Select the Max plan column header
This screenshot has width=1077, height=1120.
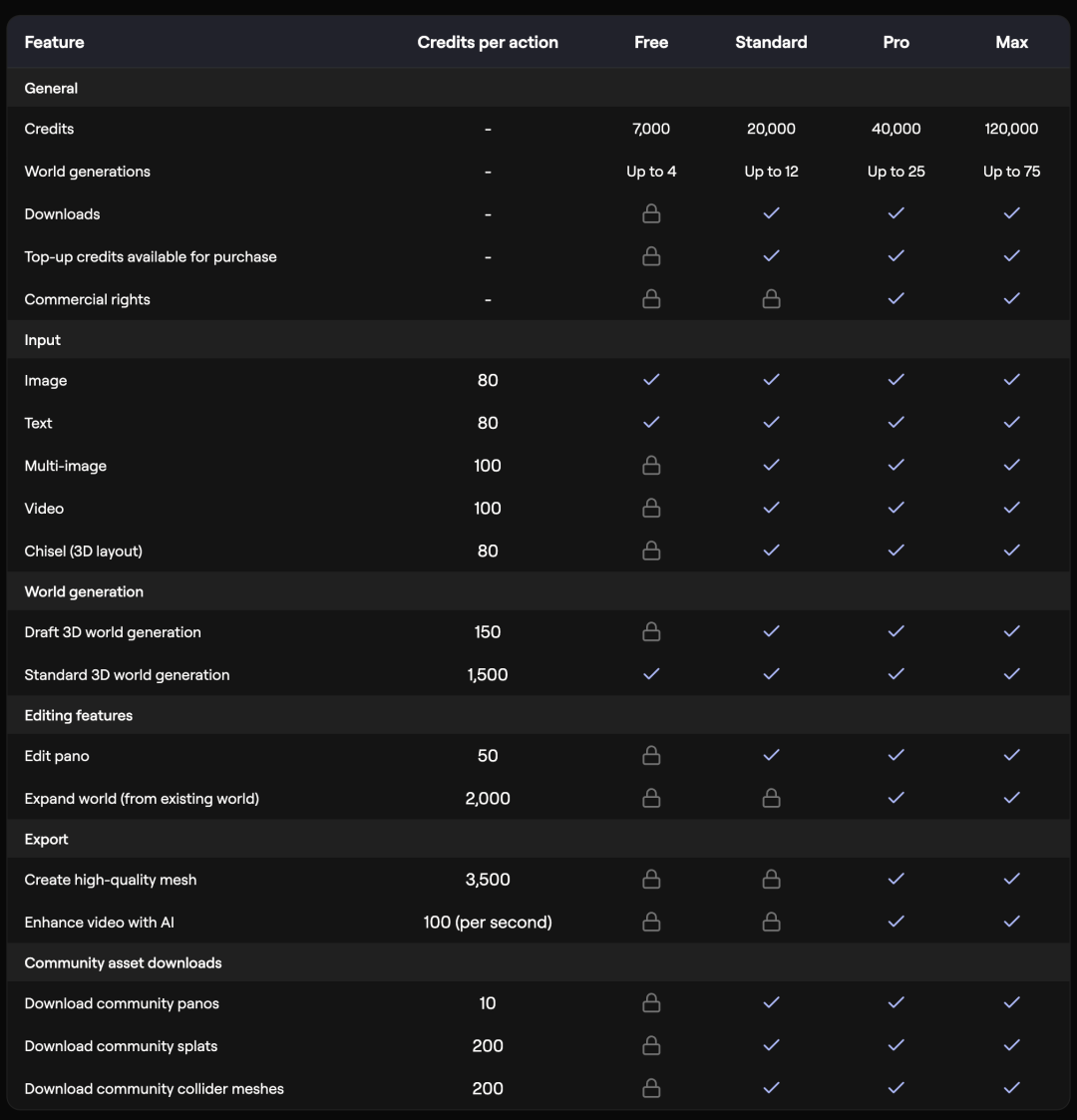[1011, 42]
